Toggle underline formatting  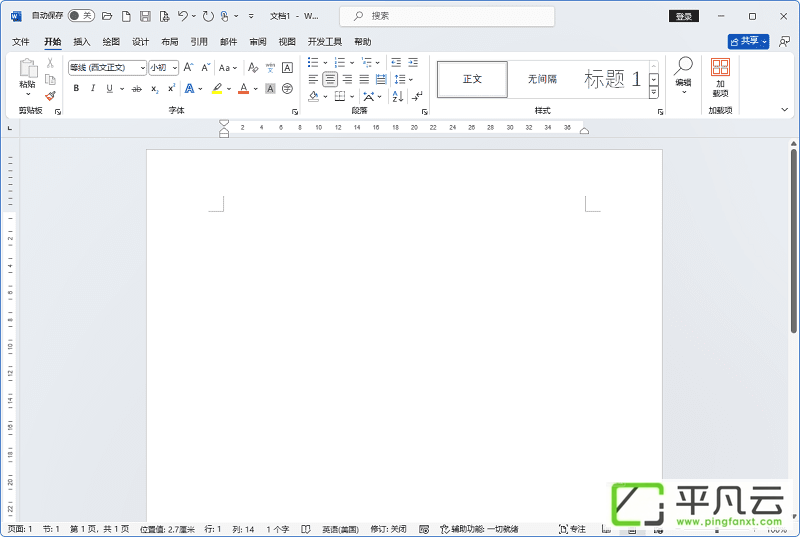(x=110, y=88)
